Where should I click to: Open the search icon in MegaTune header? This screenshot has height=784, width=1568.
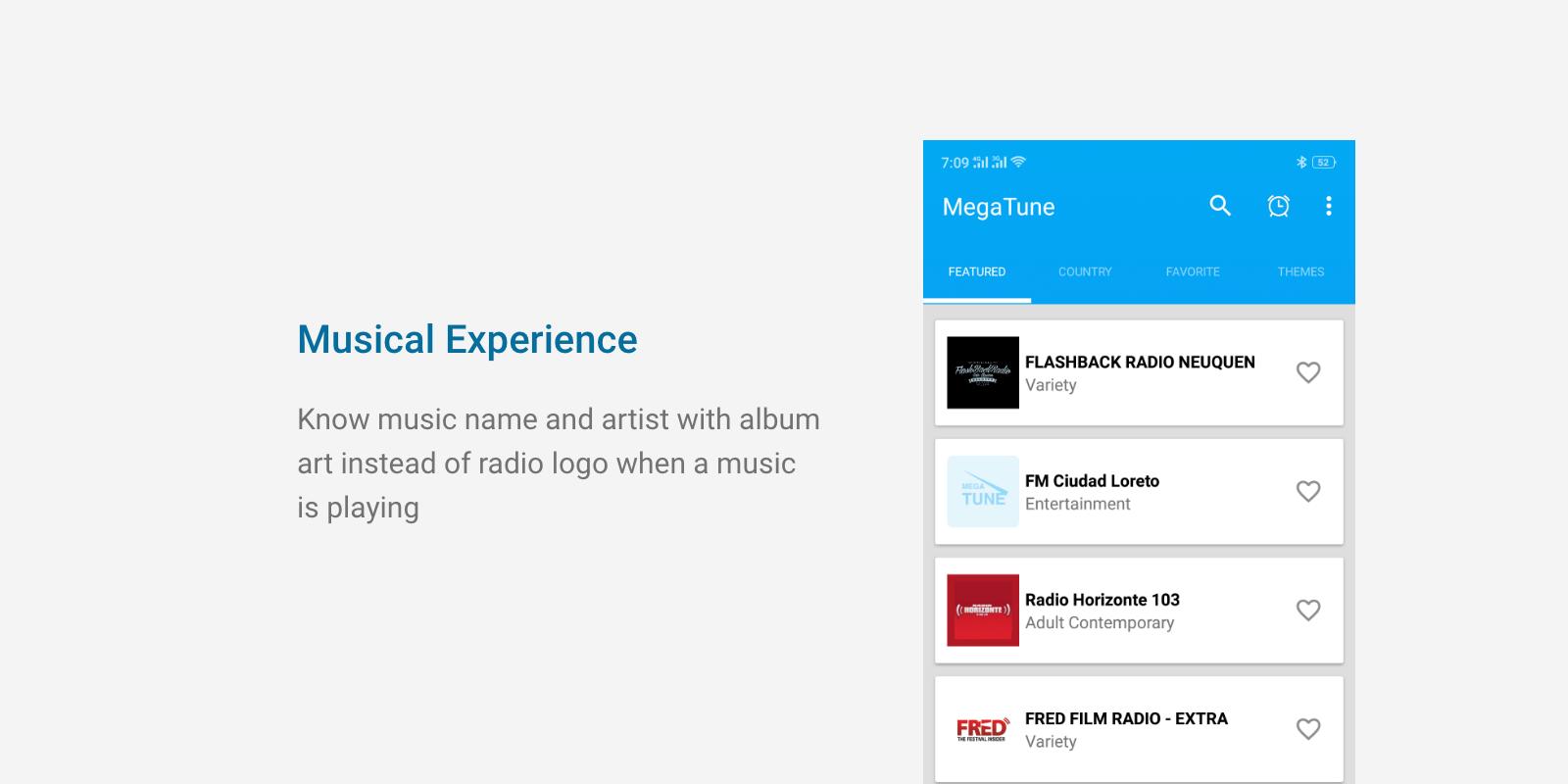click(1220, 206)
